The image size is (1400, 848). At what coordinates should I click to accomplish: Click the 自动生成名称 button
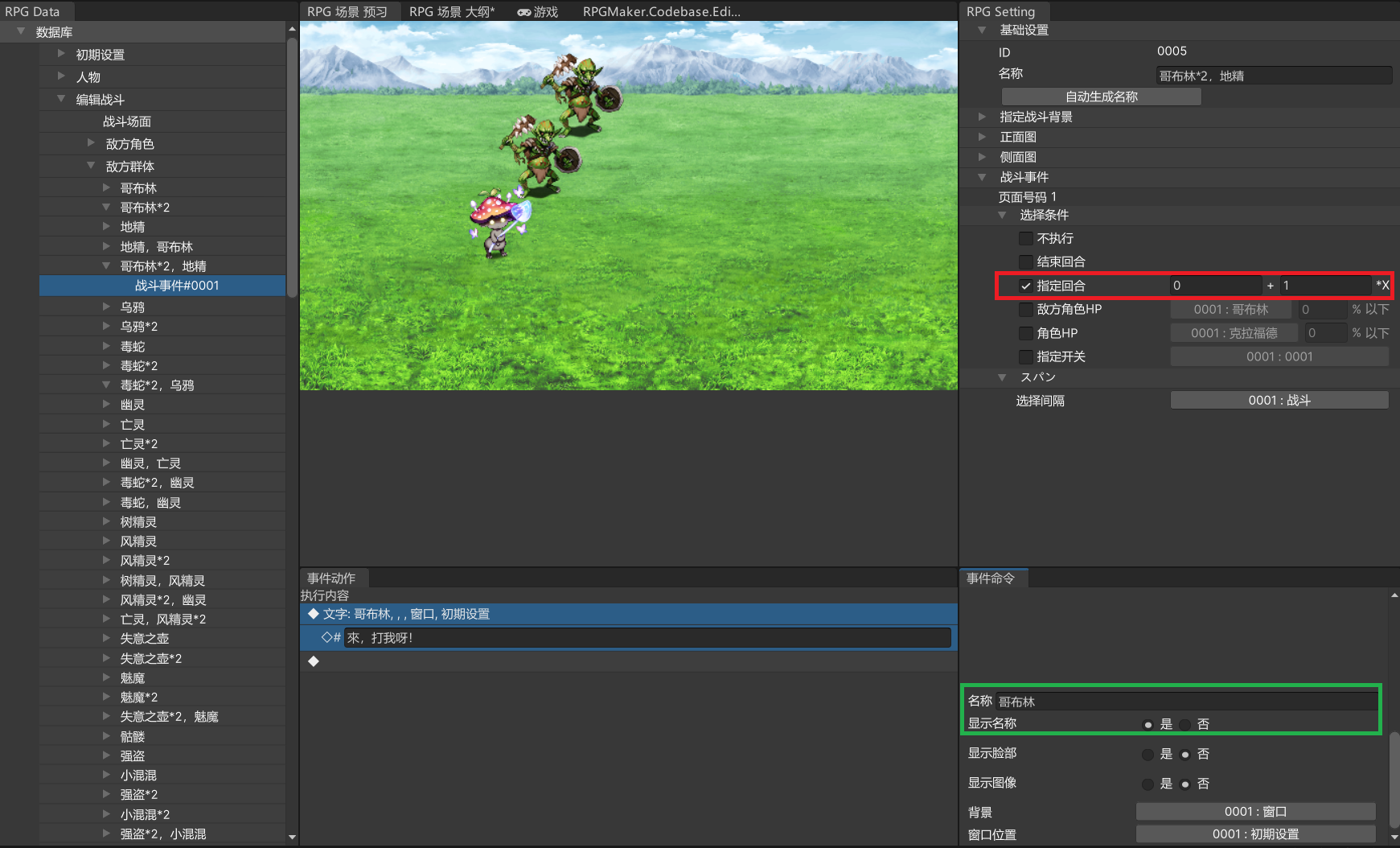1101,97
